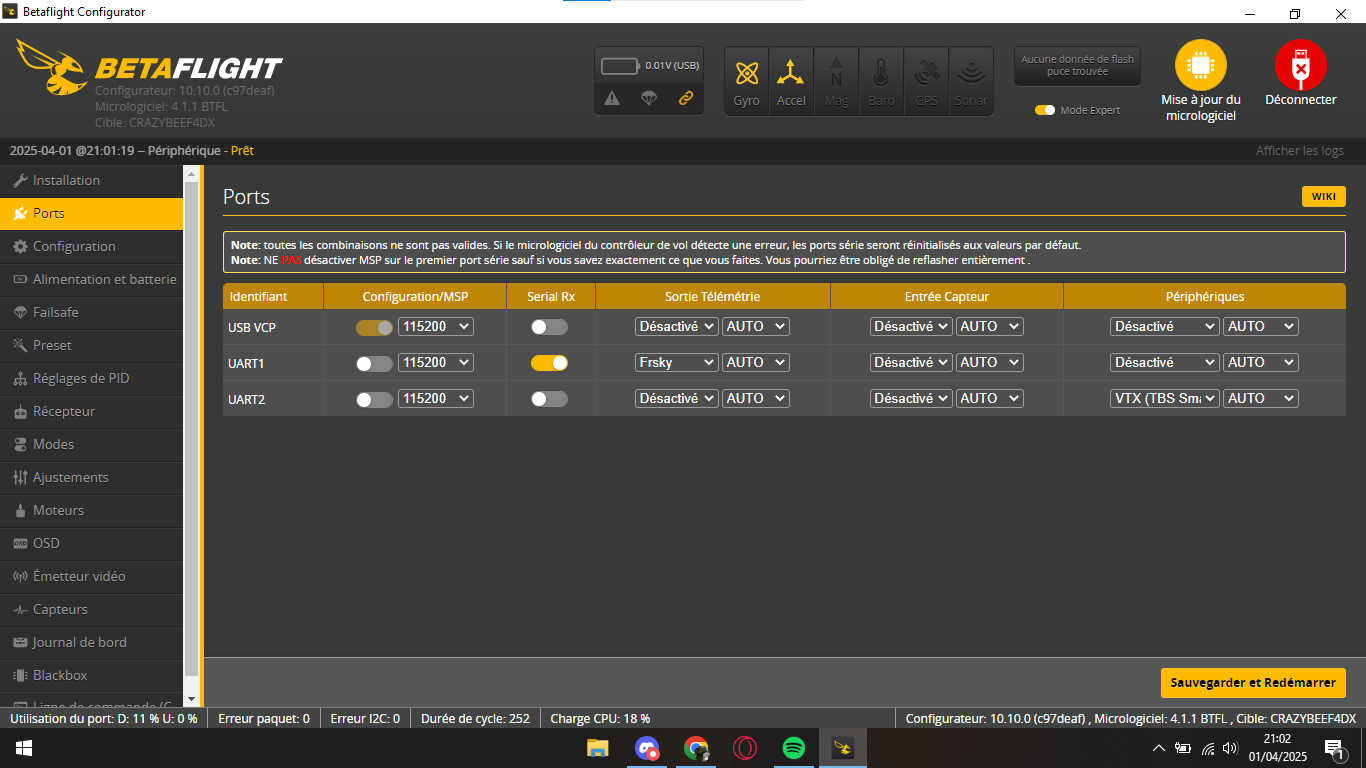Click Afficher les logs link
The height and width of the screenshot is (768, 1366).
(1299, 151)
